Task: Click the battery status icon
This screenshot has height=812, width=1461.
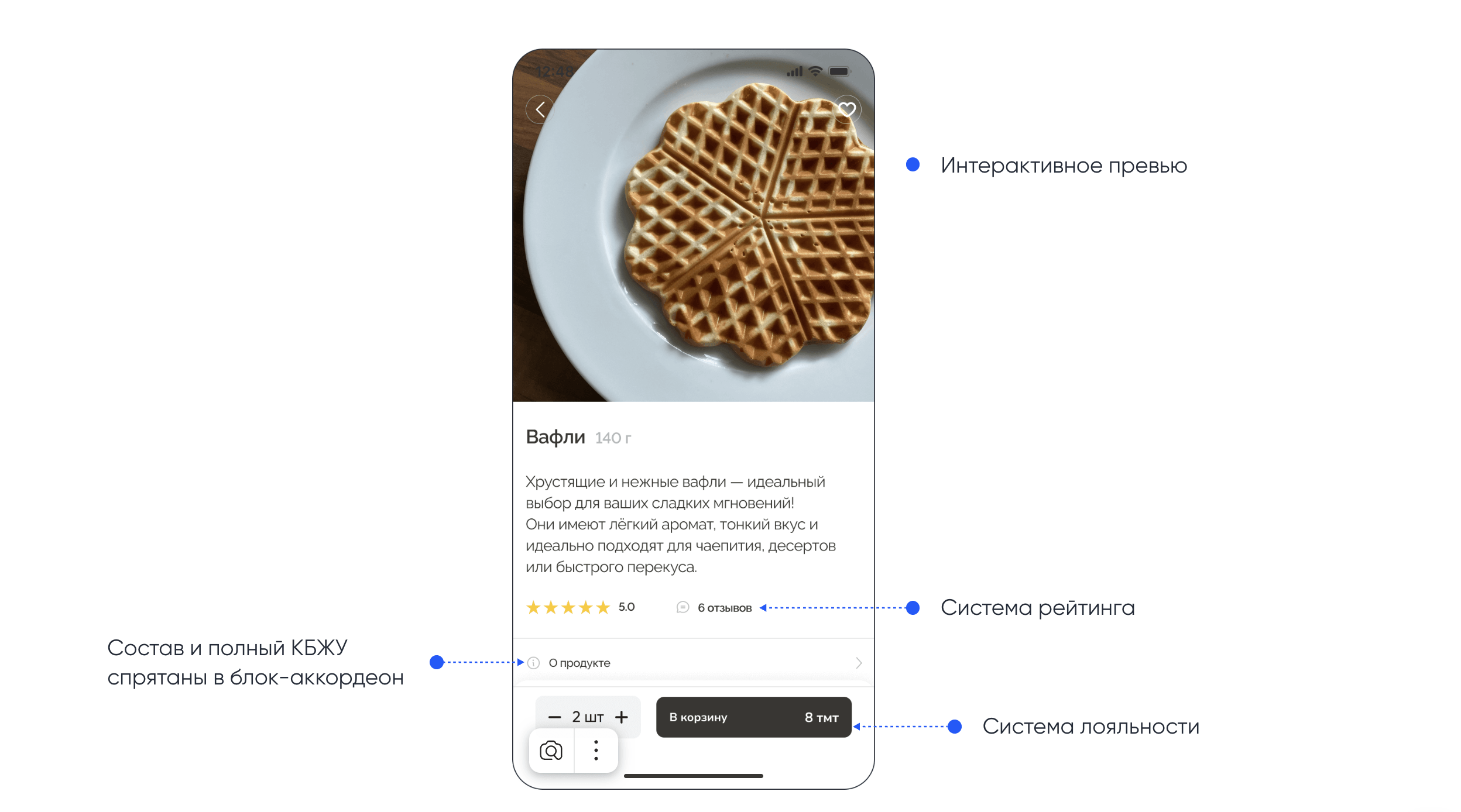Action: click(x=839, y=71)
